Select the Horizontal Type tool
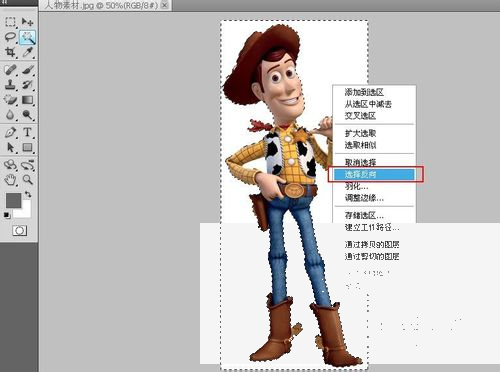 click(x=27, y=132)
